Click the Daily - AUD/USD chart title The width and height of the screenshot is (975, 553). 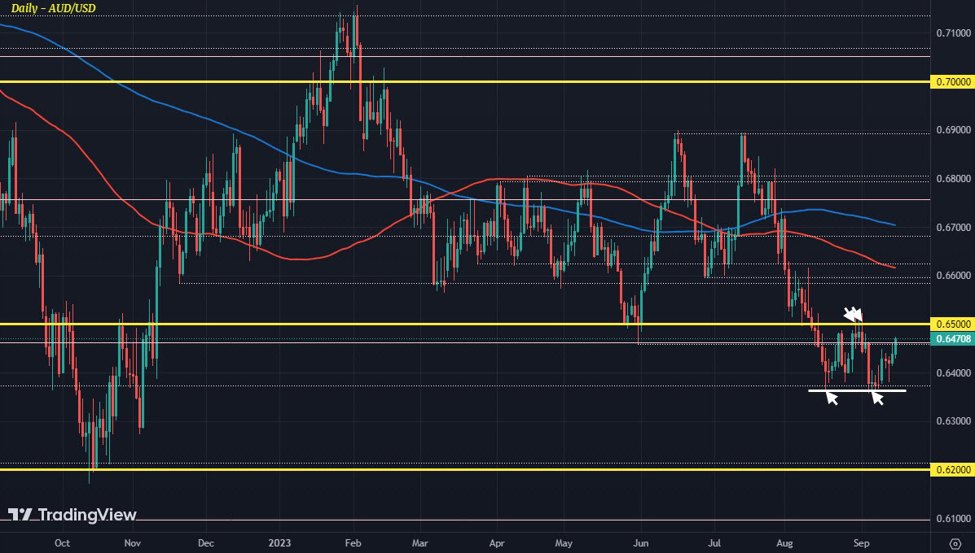[x=55, y=8]
